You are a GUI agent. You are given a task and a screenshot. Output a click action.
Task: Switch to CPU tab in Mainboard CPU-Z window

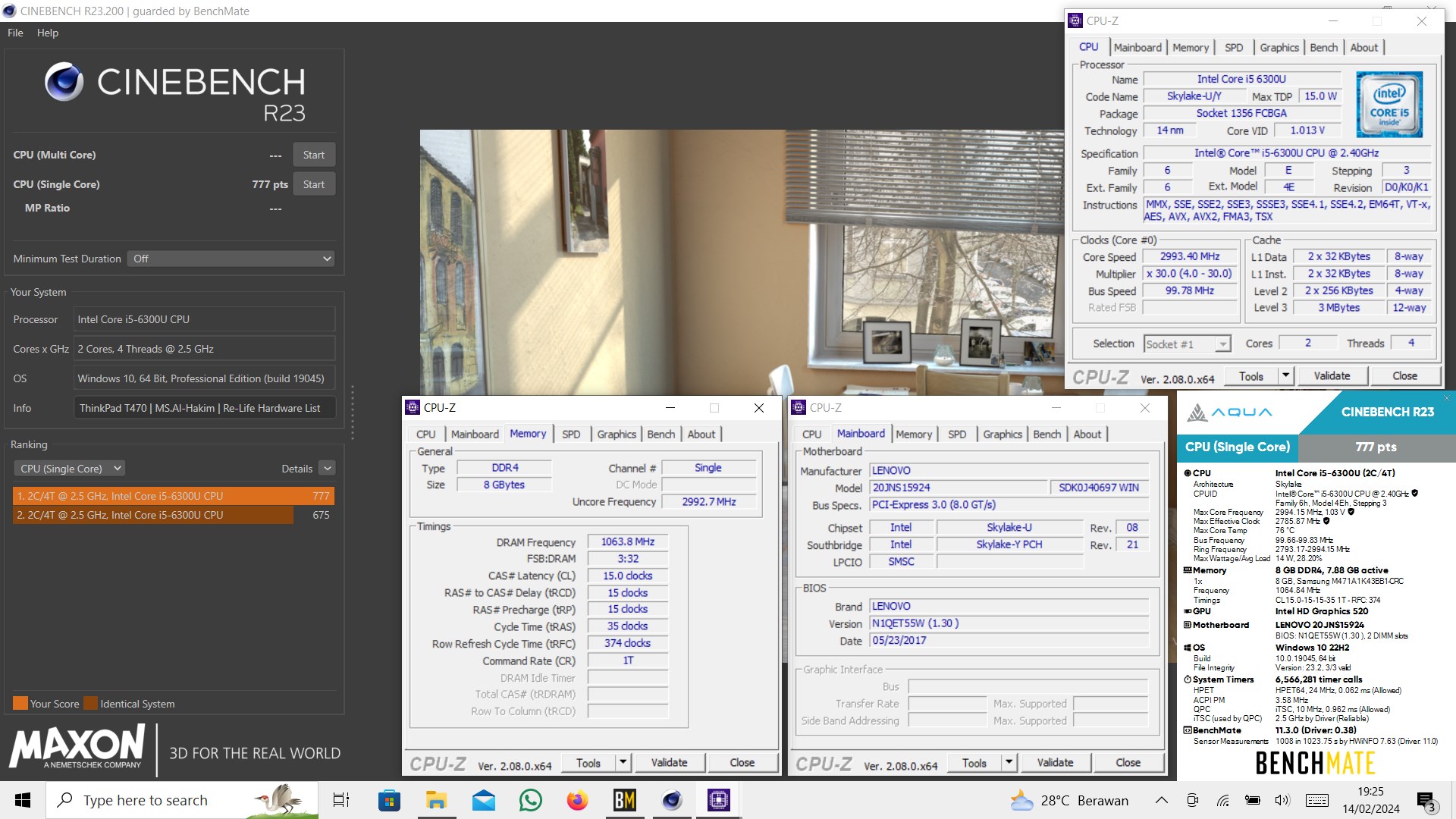coord(811,435)
